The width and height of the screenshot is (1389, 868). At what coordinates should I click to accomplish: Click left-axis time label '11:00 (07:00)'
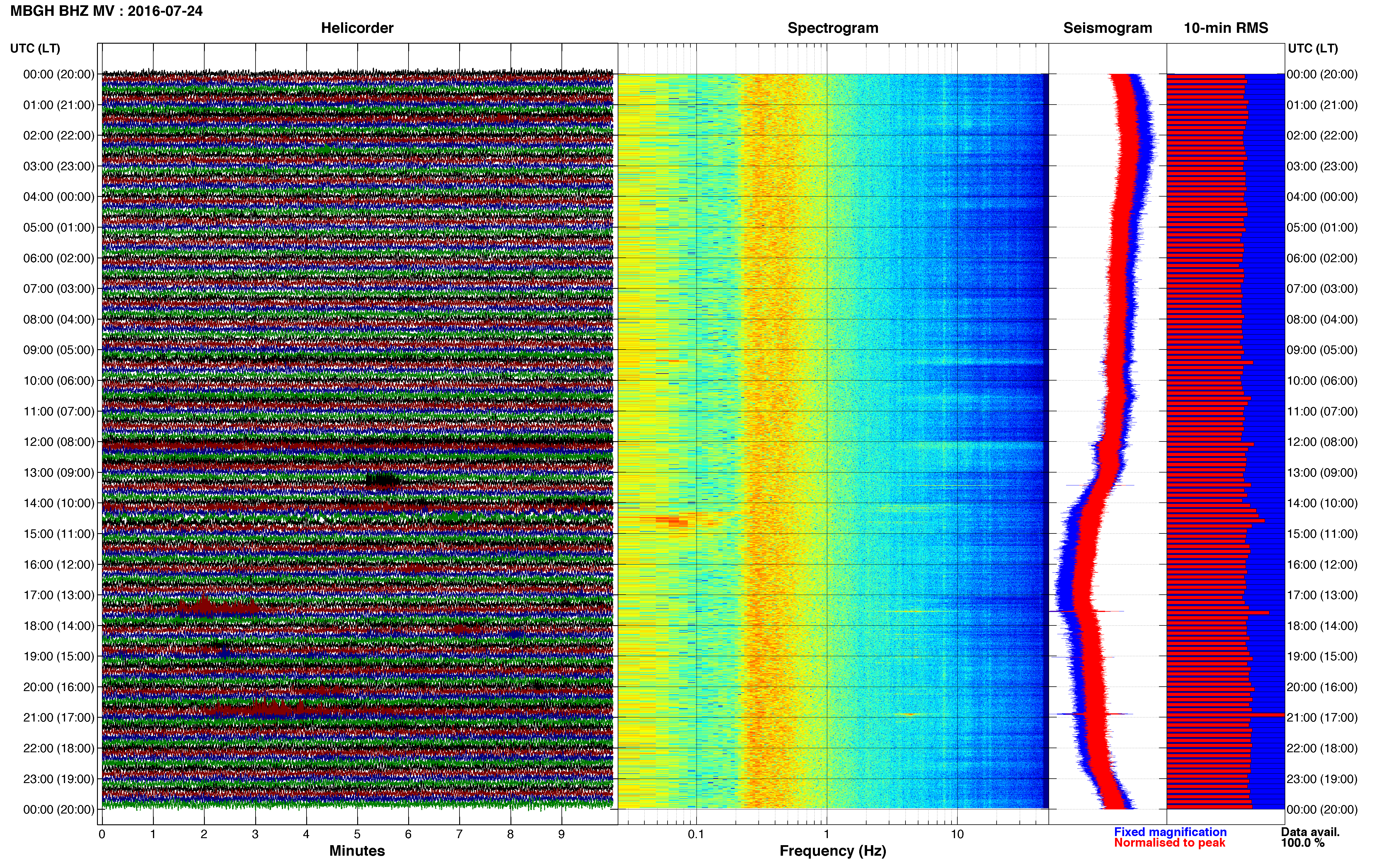coord(59,412)
